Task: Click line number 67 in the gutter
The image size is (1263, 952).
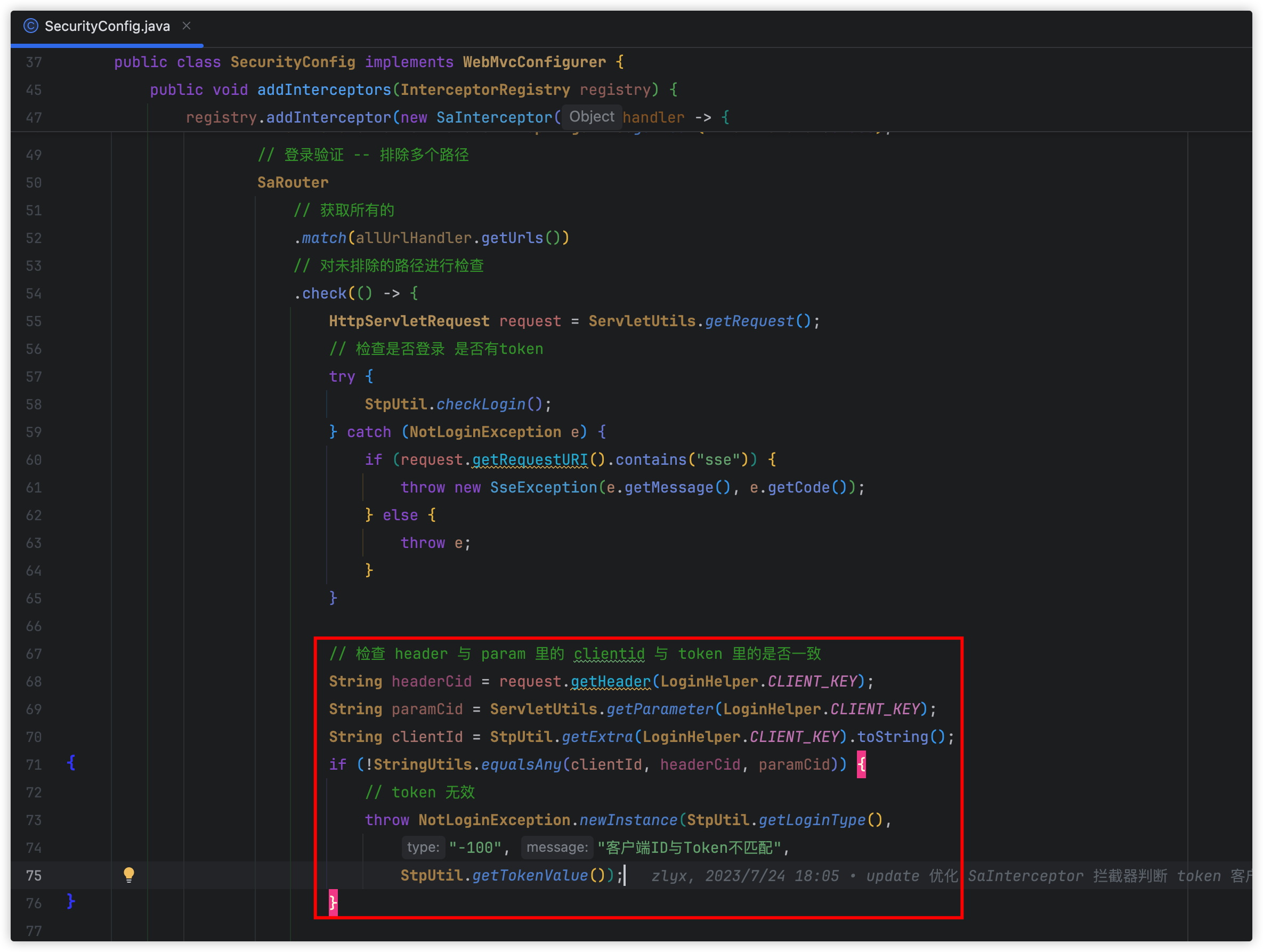Action: tap(34, 654)
